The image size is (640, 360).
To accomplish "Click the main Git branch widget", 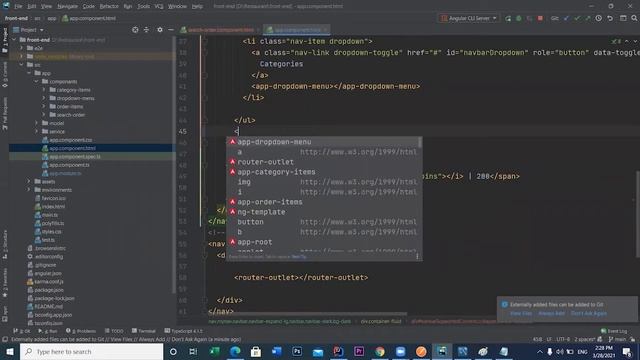I will [x=617, y=339].
